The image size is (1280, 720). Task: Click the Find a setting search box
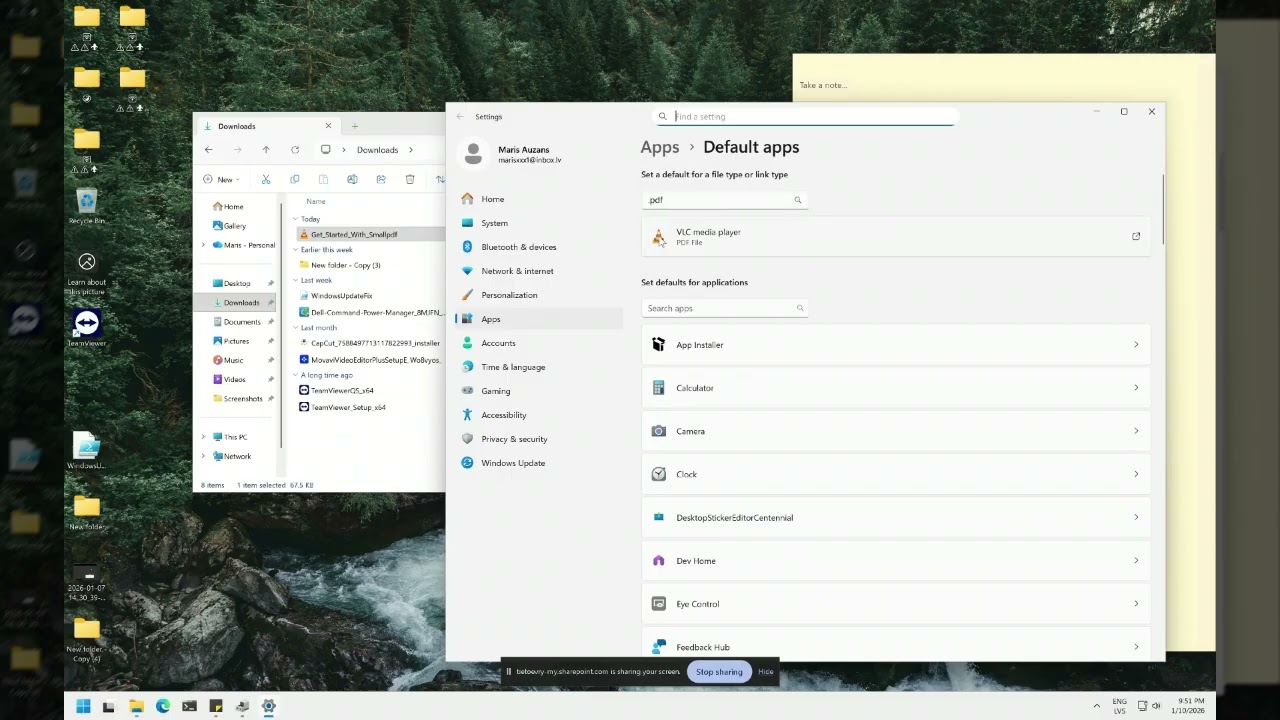click(x=805, y=116)
